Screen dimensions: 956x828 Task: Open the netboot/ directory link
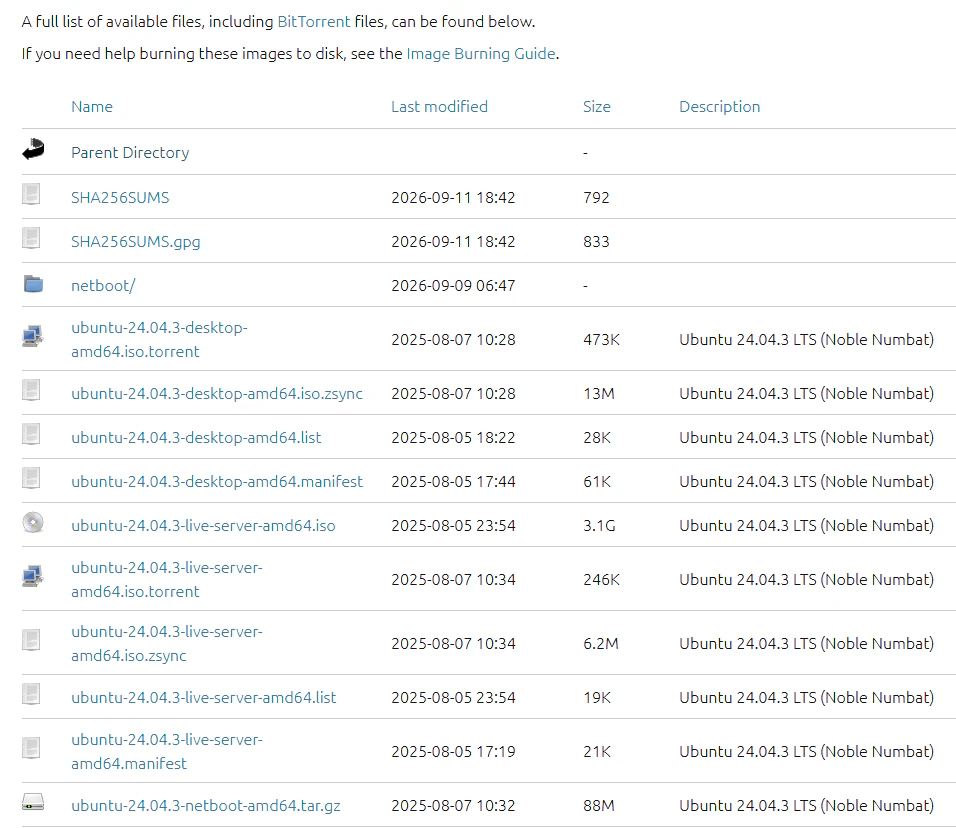point(103,285)
